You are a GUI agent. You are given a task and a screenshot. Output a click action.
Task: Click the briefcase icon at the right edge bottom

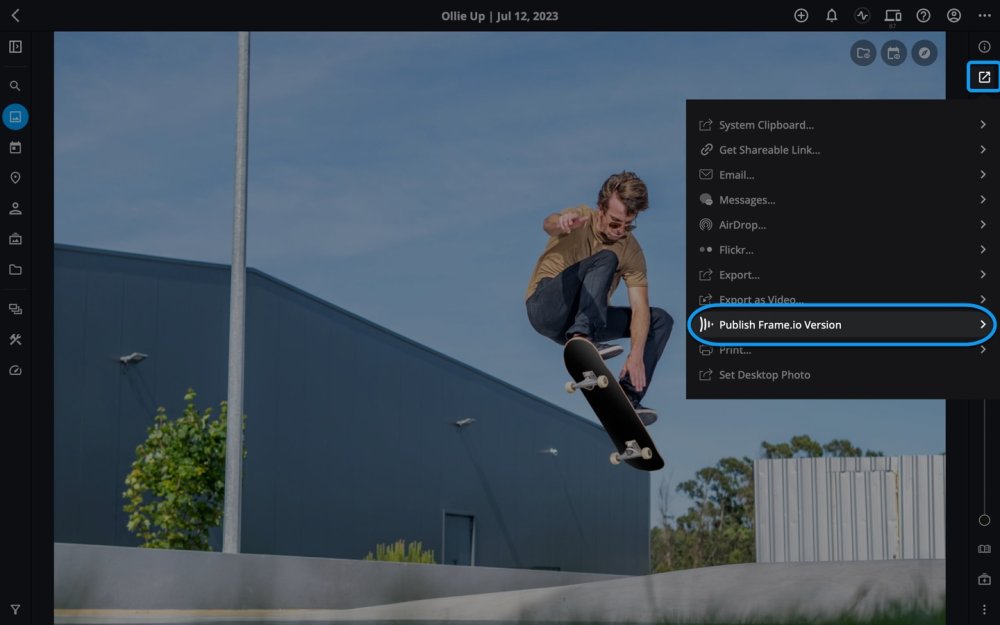coord(984,580)
